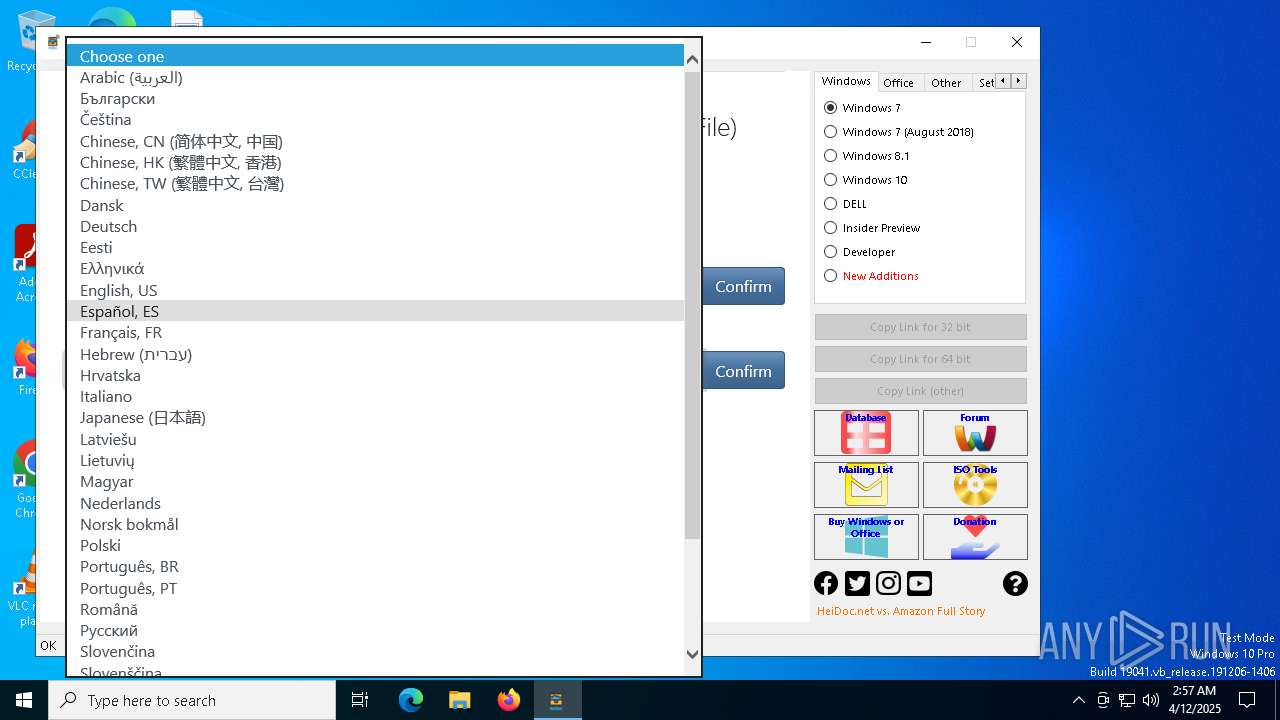Viewport: 1280px width, 720px height.
Task: Click the taskbar search box
Action: 192,700
